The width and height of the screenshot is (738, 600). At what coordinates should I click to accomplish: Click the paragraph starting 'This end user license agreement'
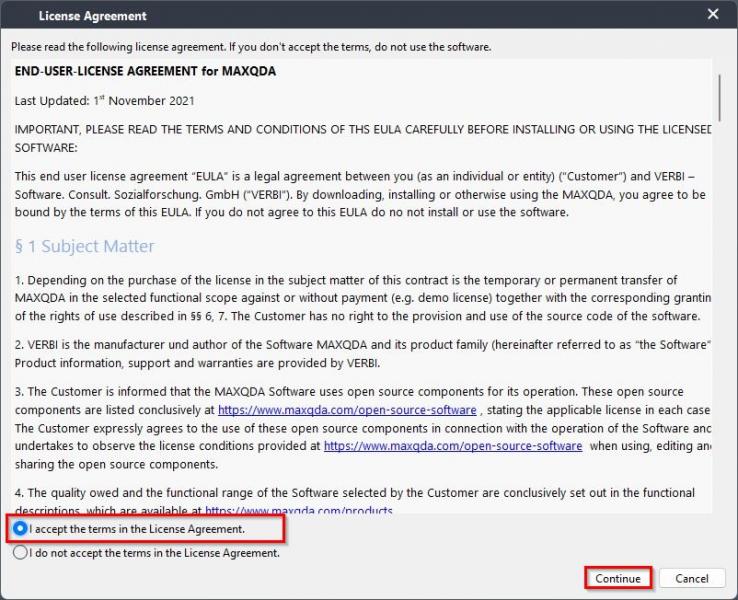[360, 194]
